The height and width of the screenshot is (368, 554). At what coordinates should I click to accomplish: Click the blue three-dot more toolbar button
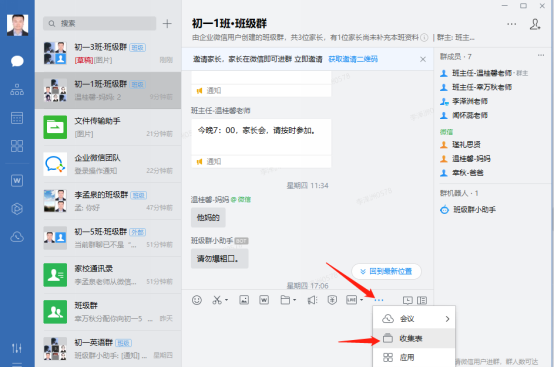click(x=378, y=300)
